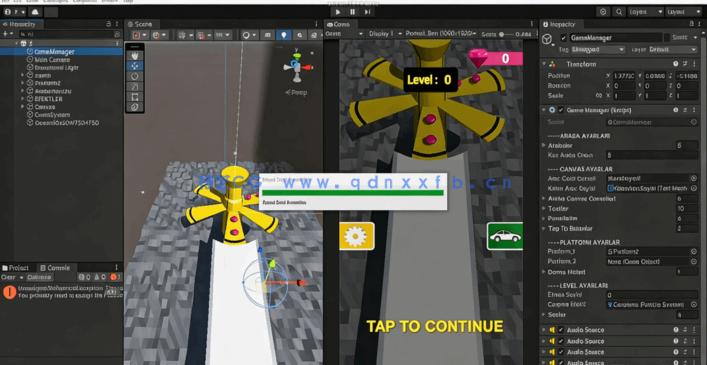This screenshot has height=365, width=707.
Task: Open Transform component presets icon
Action: [x=685, y=64]
